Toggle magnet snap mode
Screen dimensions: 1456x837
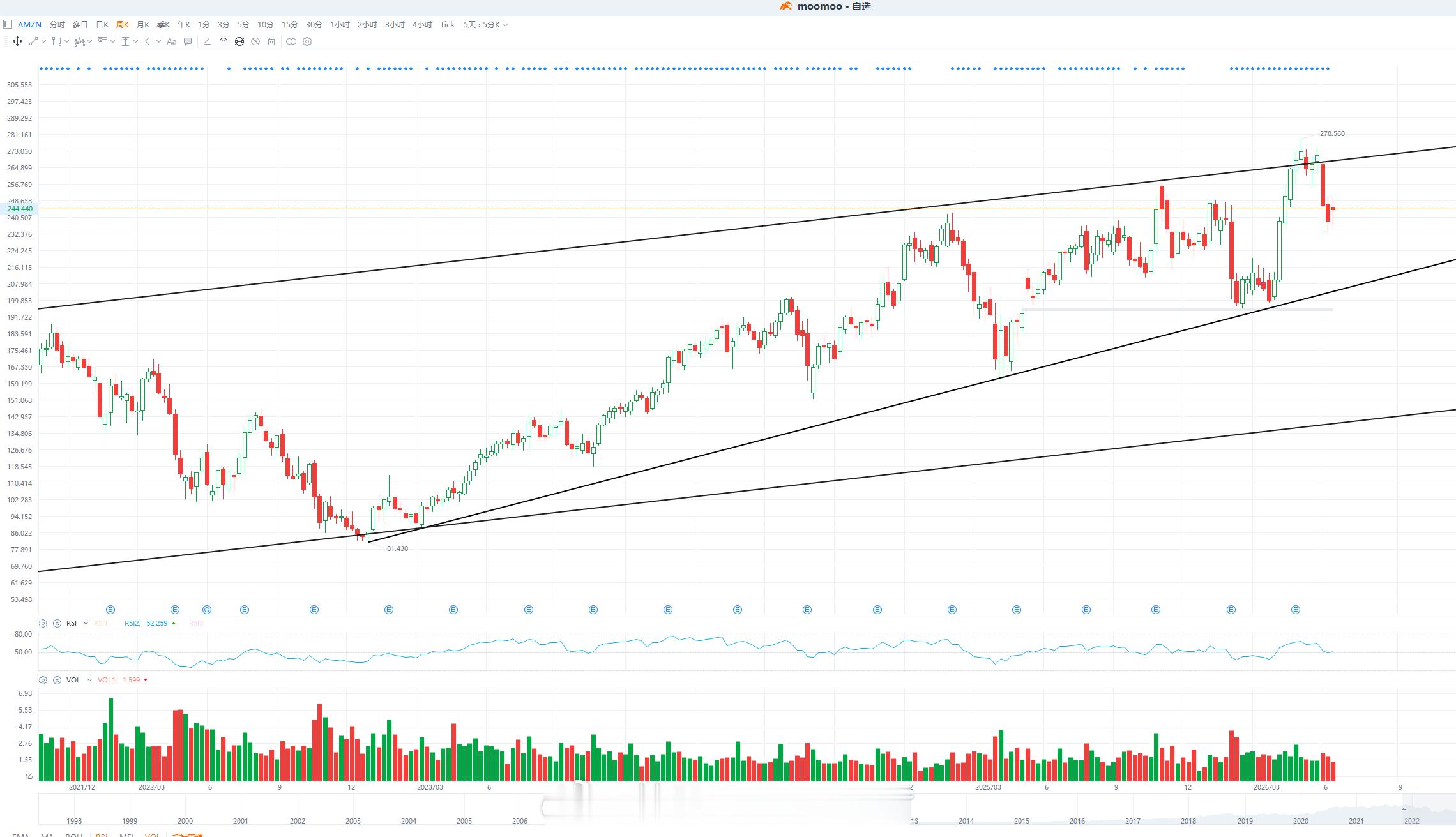point(223,41)
